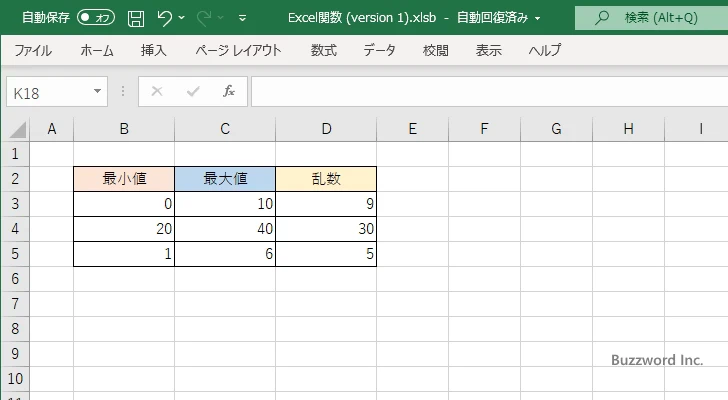Open the Redo history dropdown arrow

pos(221,18)
